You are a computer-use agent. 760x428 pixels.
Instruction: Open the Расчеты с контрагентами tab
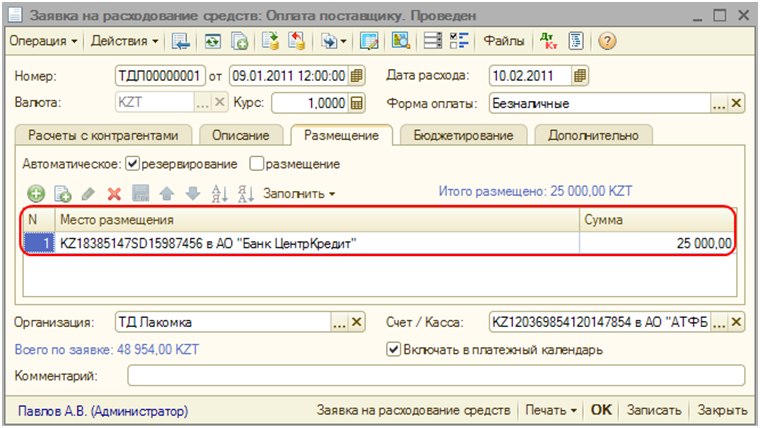(x=104, y=135)
